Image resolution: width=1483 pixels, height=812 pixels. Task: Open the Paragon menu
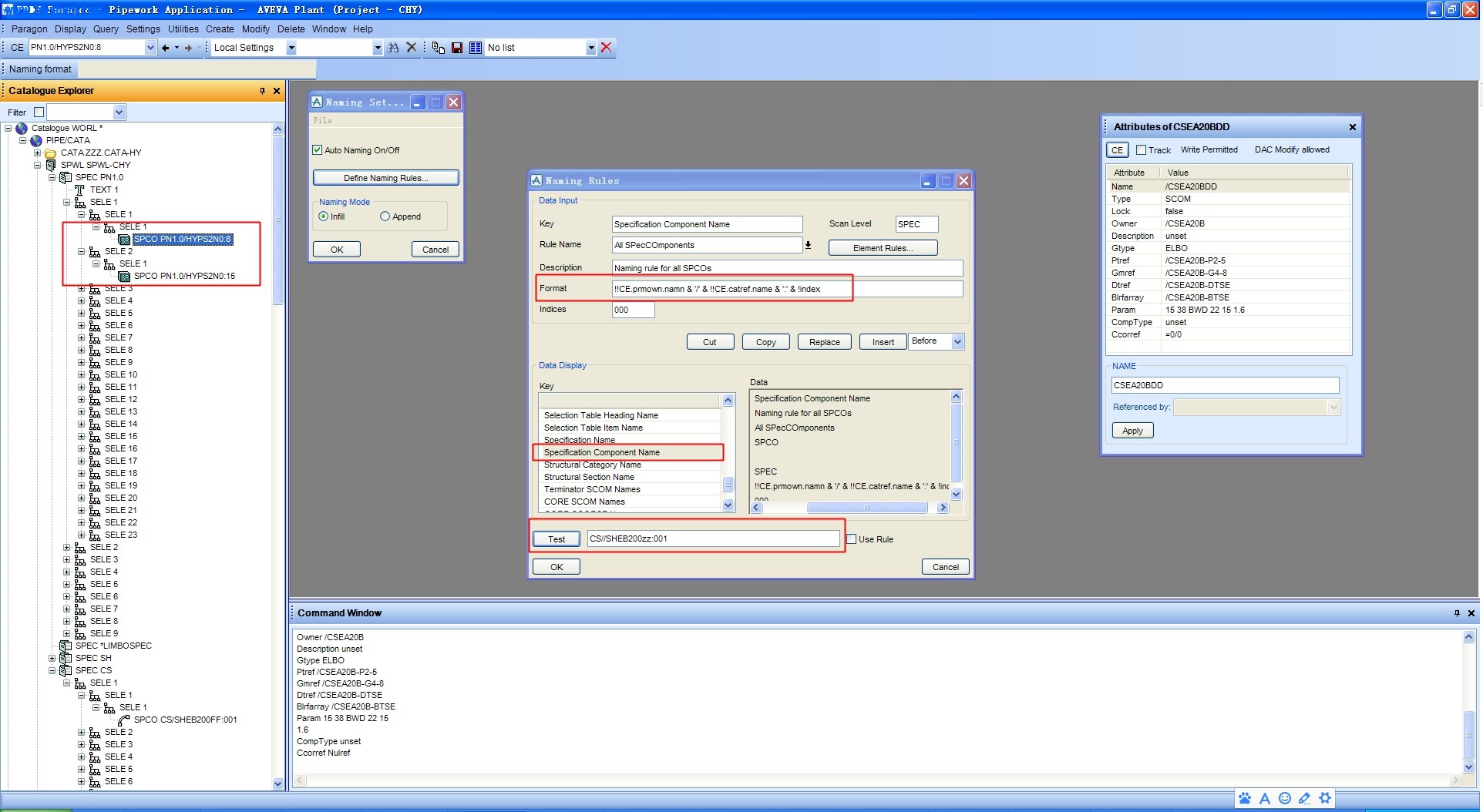(x=29, y=29)
